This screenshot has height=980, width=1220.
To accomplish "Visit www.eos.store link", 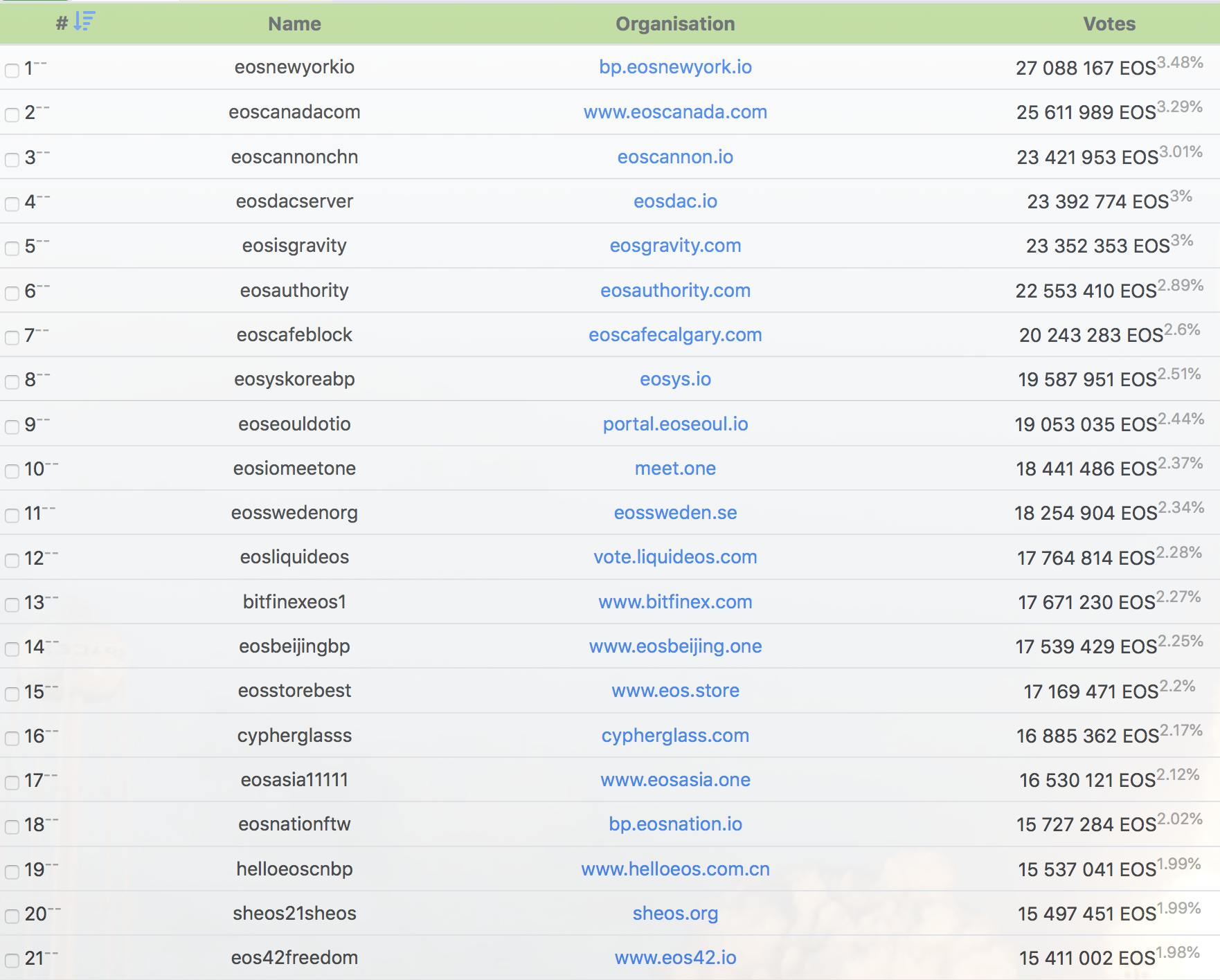I will click(x=675, y=691).
